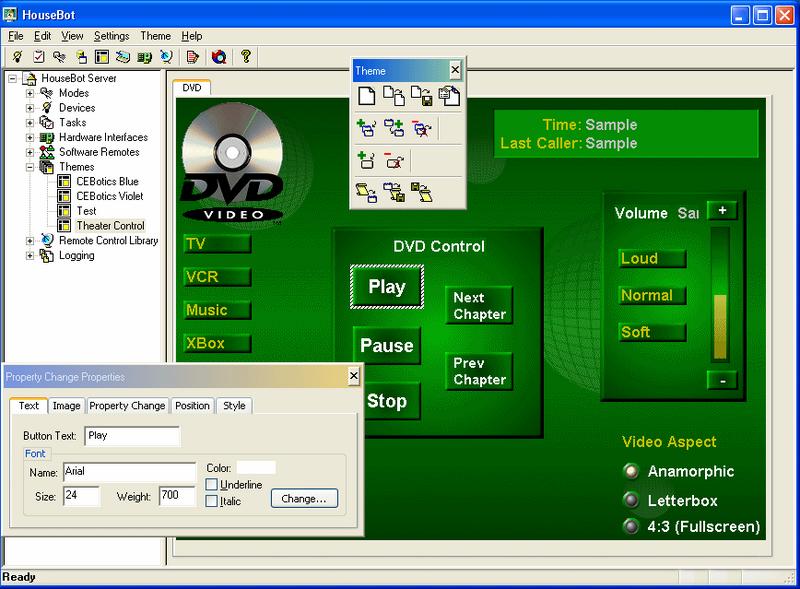Click the Modes toolbar icon beside the clipboard

[x=60, y=56]
